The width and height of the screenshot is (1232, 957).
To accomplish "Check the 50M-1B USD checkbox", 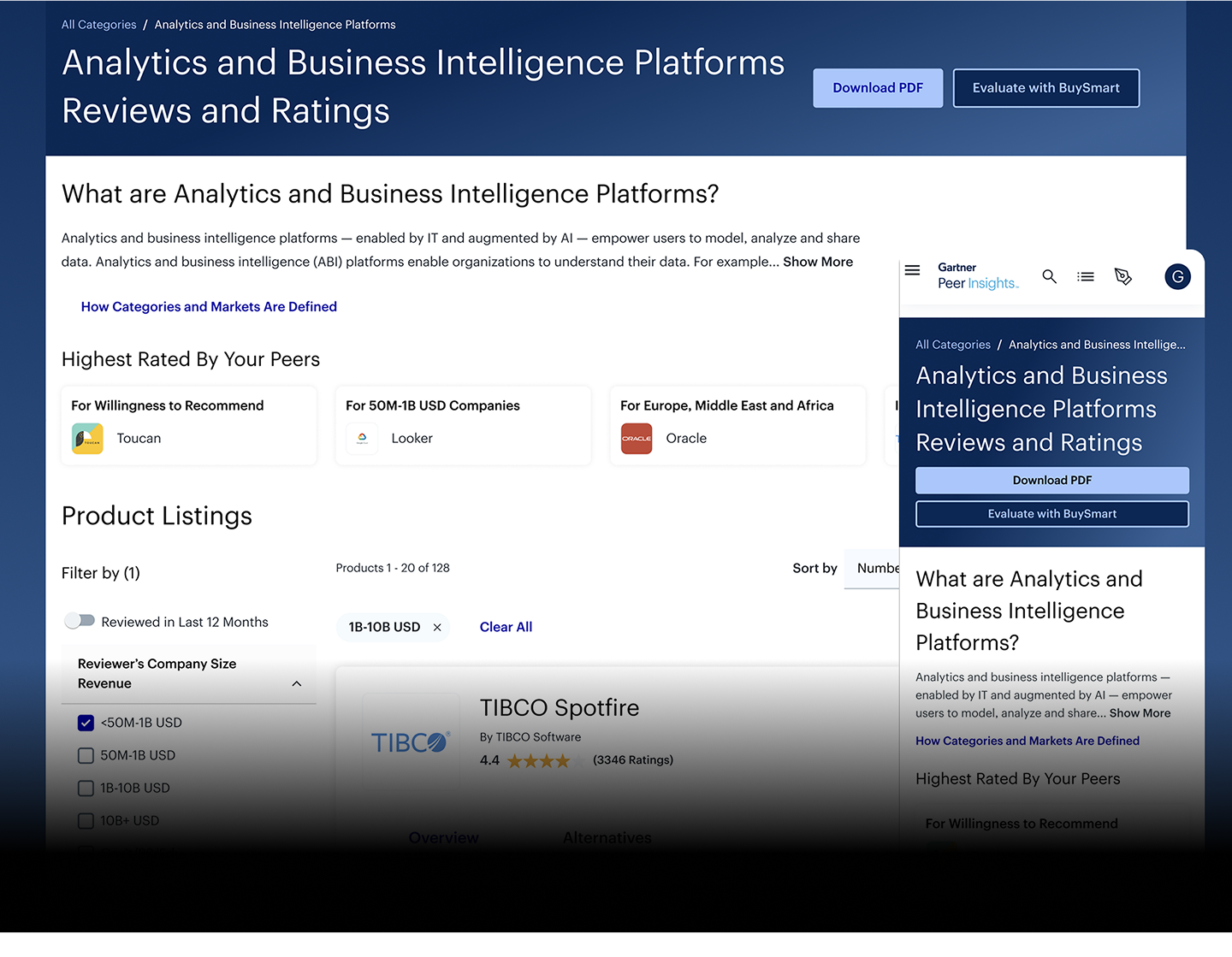I will (x=86, y=755).
